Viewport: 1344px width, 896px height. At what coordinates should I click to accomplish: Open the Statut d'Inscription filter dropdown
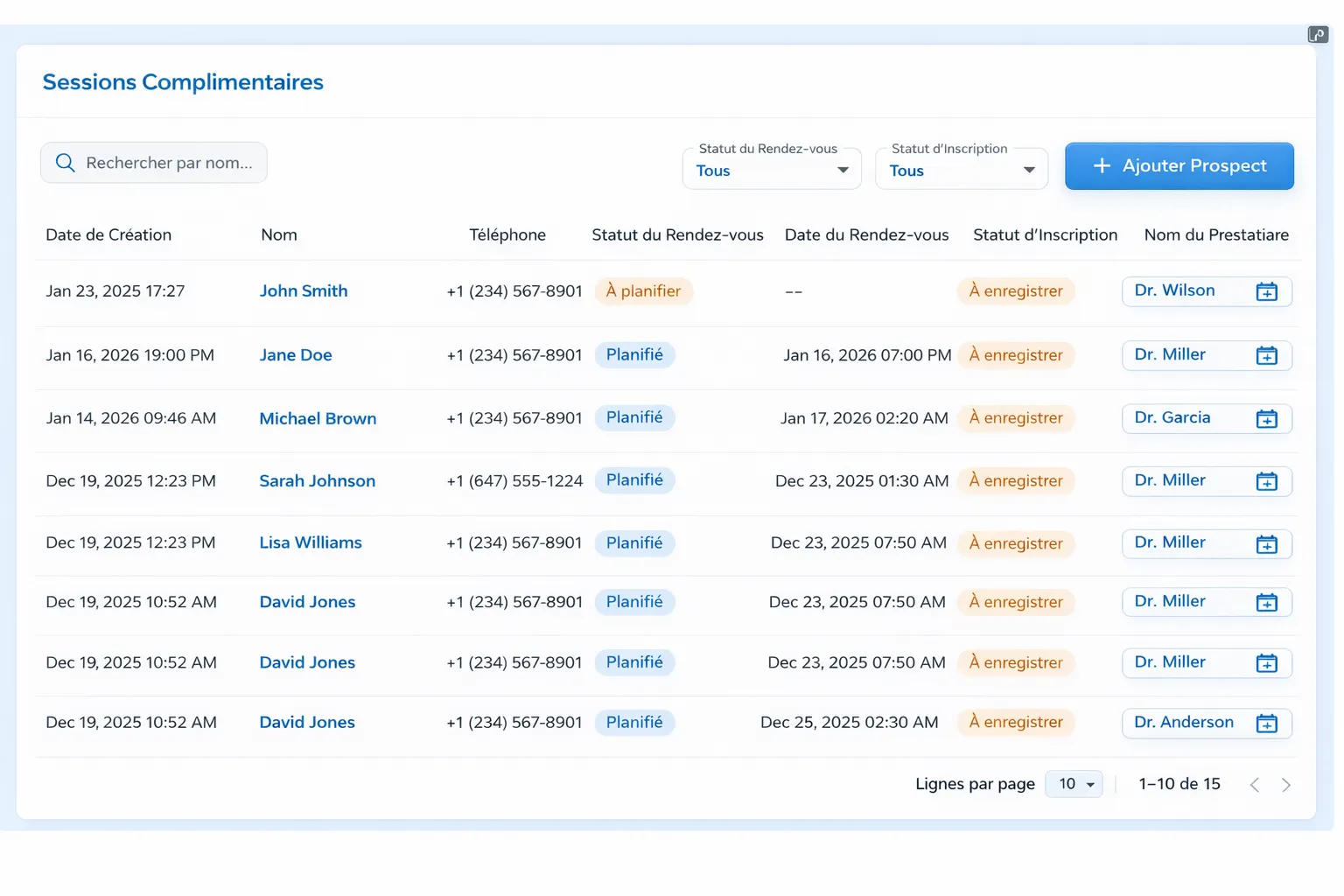[962, 168]
